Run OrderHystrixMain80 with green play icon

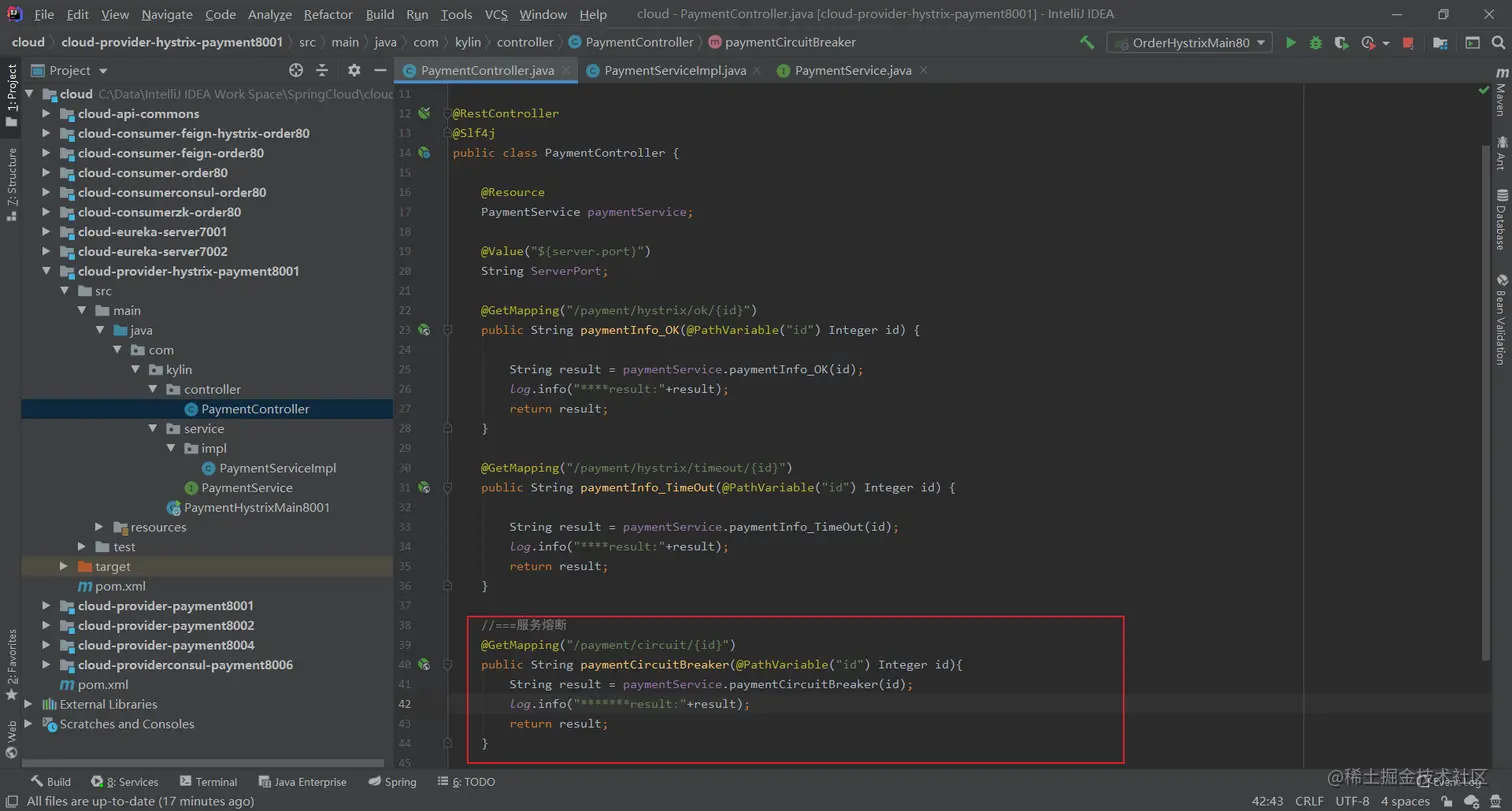[x=1291, y=43]
